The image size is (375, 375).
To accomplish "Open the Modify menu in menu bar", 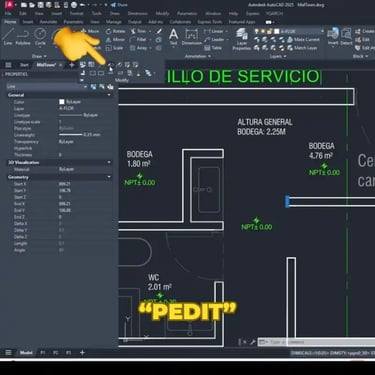I will 162,14.
